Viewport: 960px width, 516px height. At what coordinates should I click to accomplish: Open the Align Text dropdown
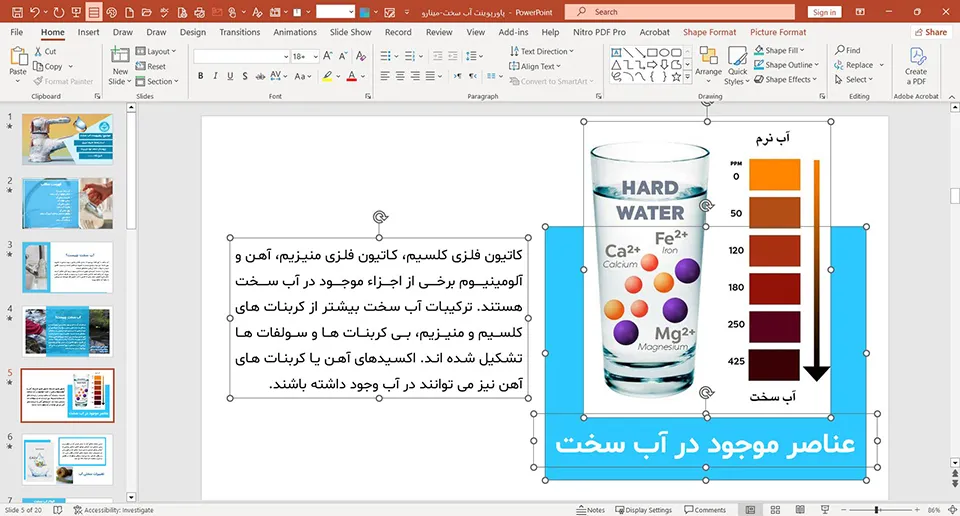pos(535,66)
